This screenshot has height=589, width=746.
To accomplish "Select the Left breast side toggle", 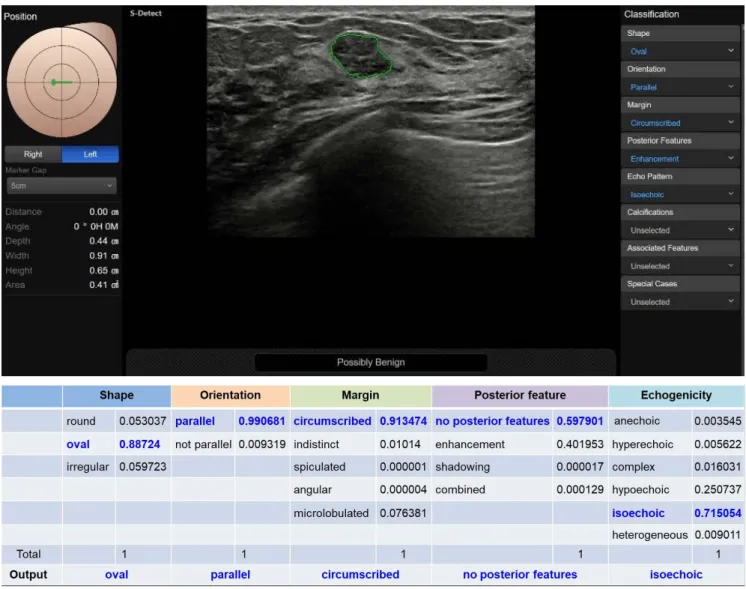I will pos(90,154).
